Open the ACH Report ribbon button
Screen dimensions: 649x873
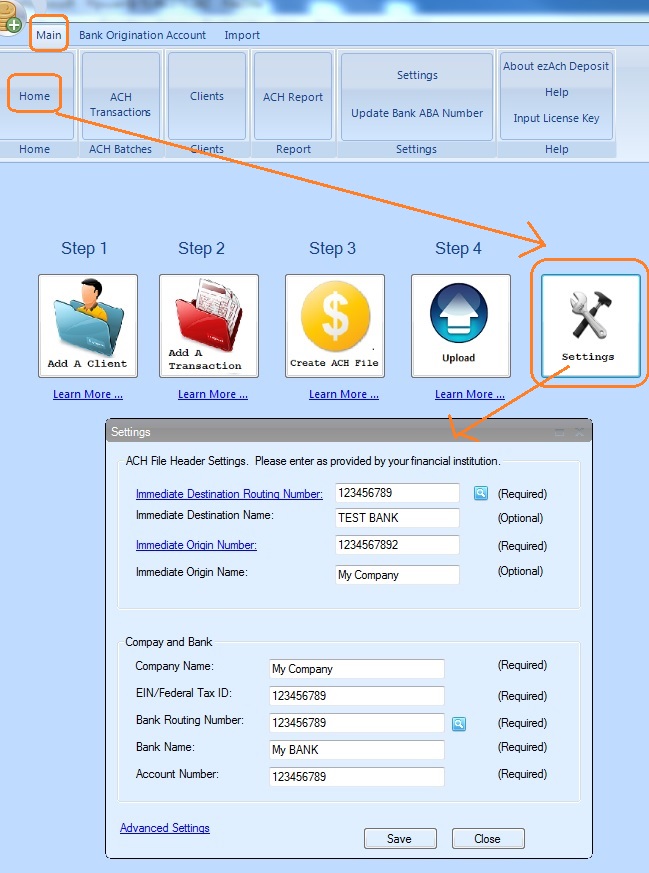click(x=293, y=97)
